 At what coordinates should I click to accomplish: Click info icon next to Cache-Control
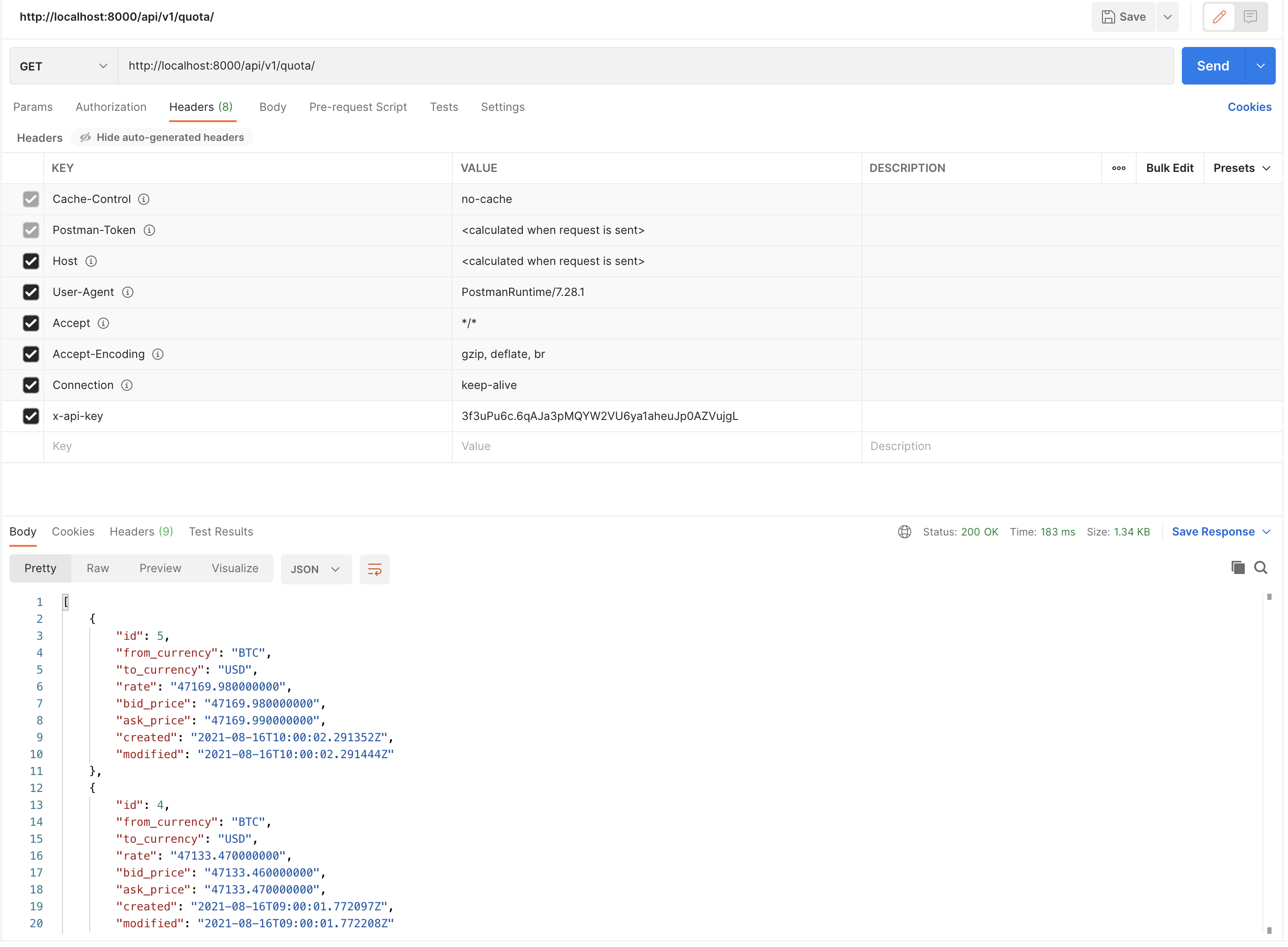(x=144, y=199)
